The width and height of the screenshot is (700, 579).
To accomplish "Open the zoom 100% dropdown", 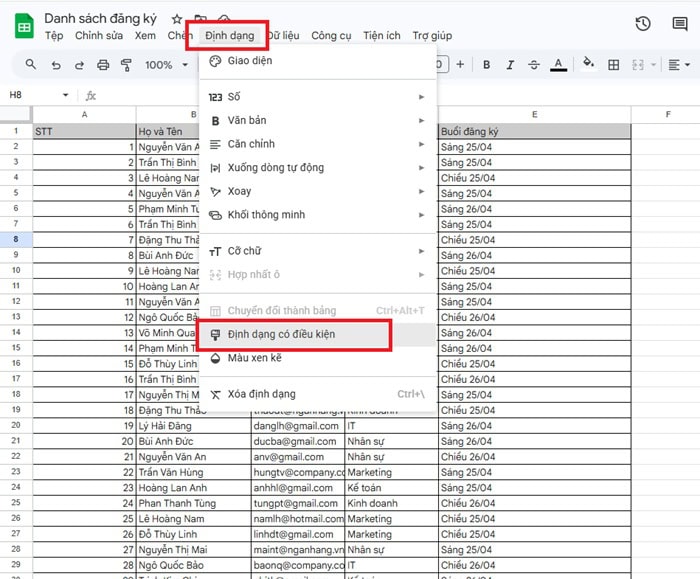I will 166,65.
